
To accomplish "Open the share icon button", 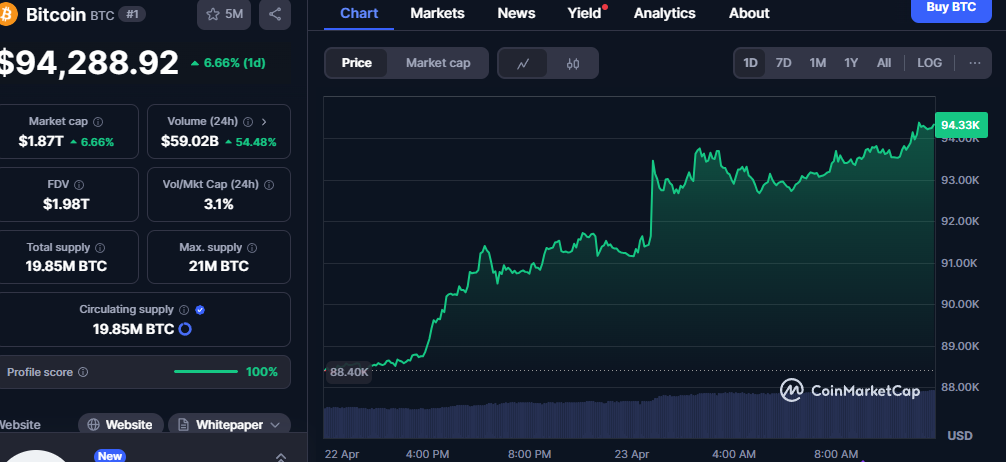I will [275, 14].
